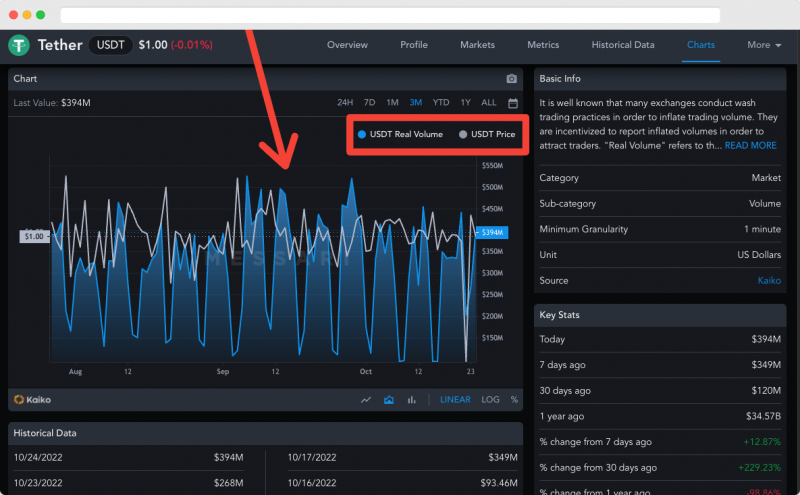Click the 10/16/2022 historical data row

pos(403,483)
